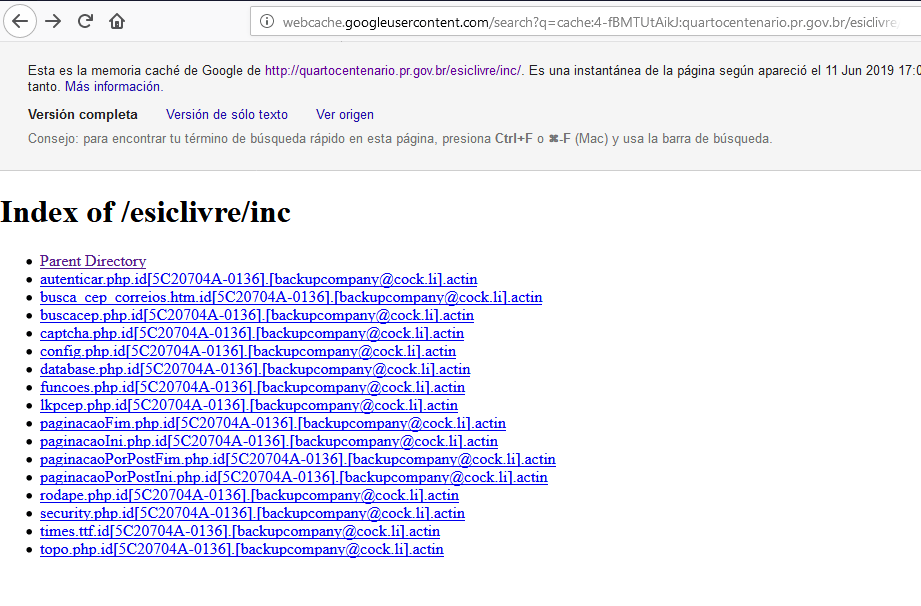Go to the browser home page icon

click(x=117, y=21)
